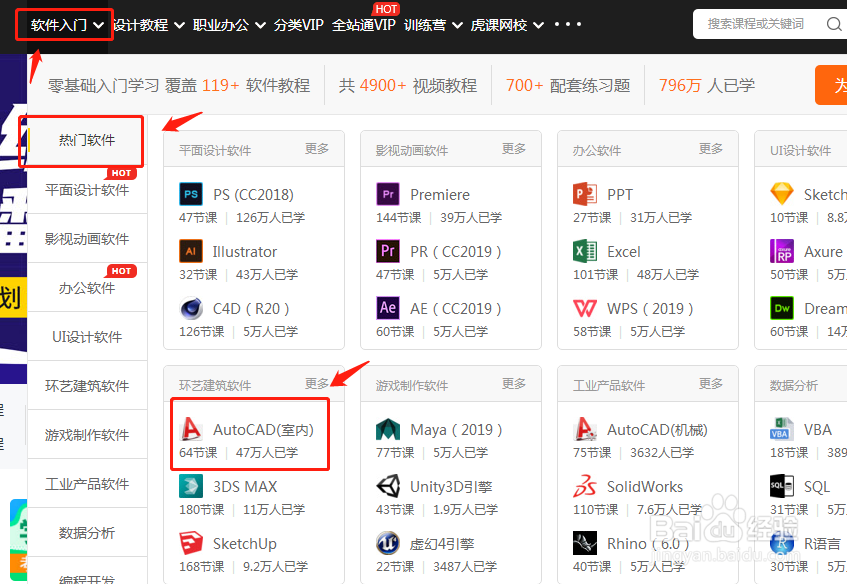Select the C4D (R20) icon
Image resolution: width=847 pixels, height=584 pixels.
pos(191,308)
